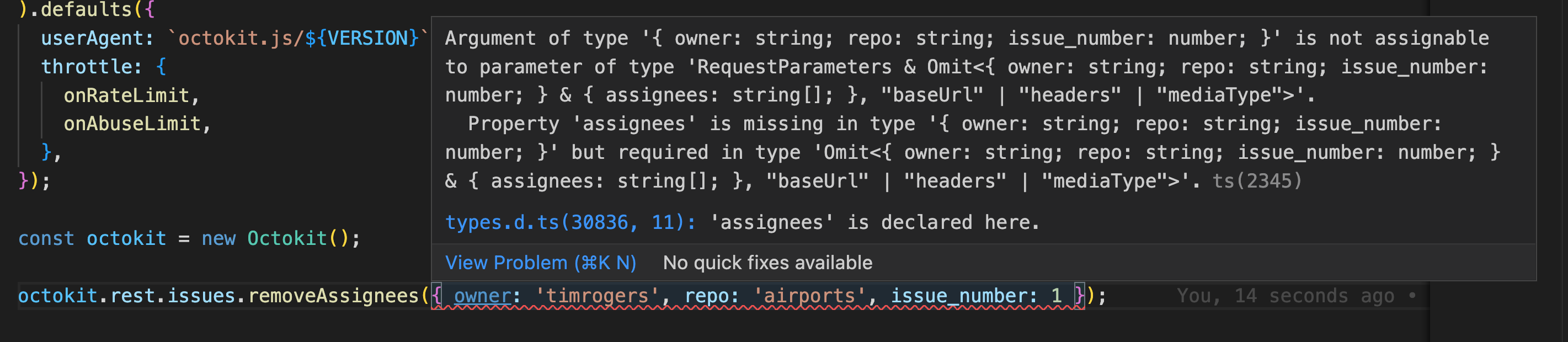Click the onAbuseLimit property
This screenshot has width=1568, height=342.
click(x=135, y=123)
